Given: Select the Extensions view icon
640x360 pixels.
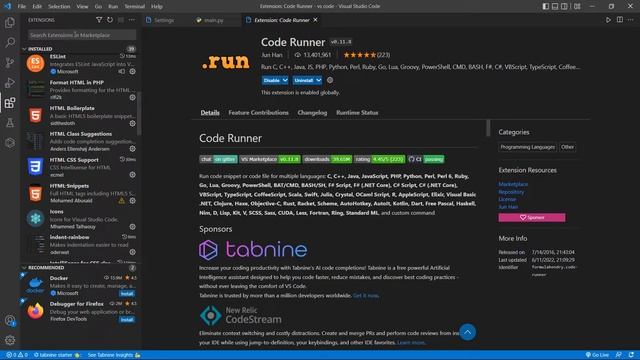Looking at the screenshot, I should (10, 102).
